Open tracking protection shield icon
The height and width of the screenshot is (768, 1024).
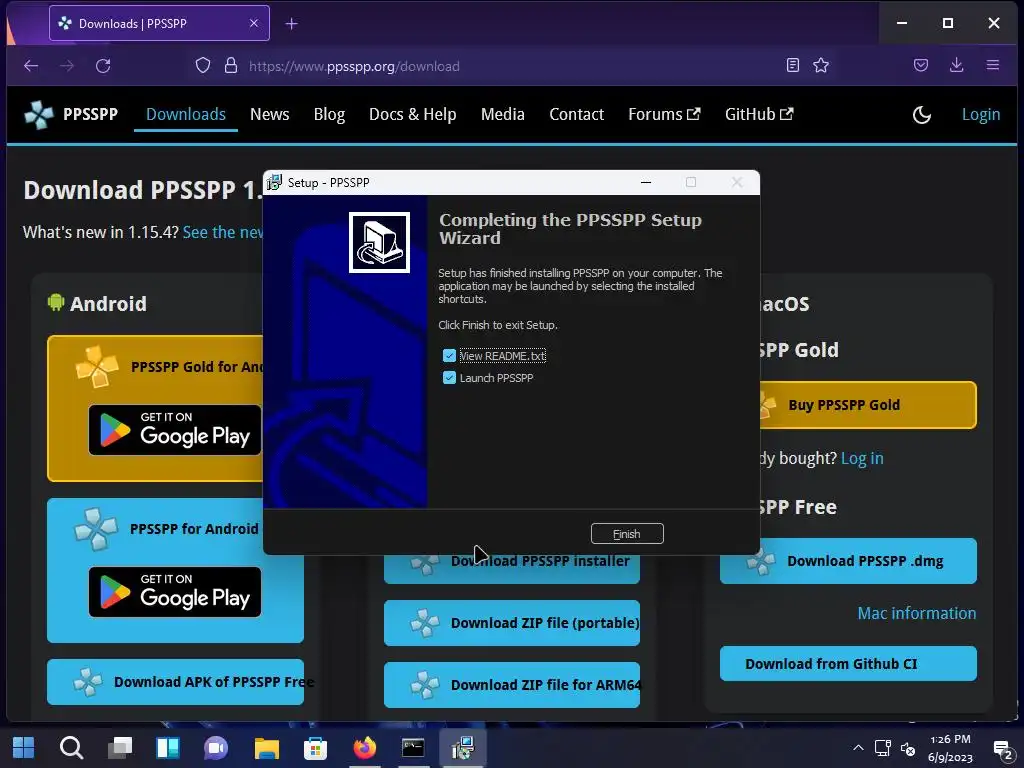tap(203, 65)
